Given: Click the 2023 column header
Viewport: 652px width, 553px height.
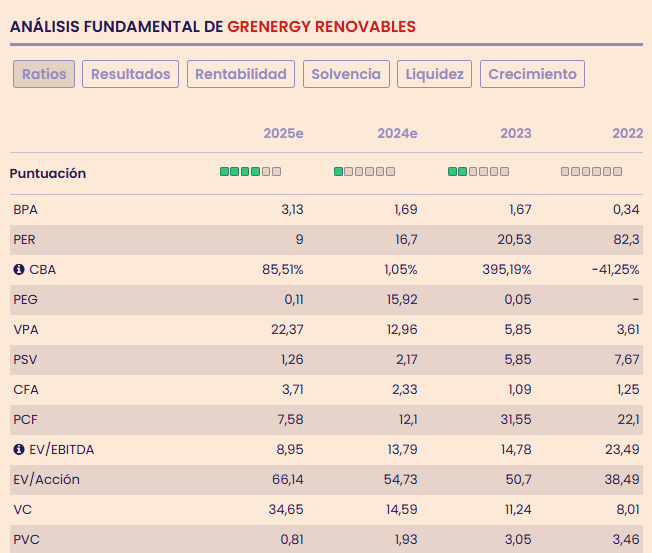Looking at the screenshot, I should click(x=516, y=133).
